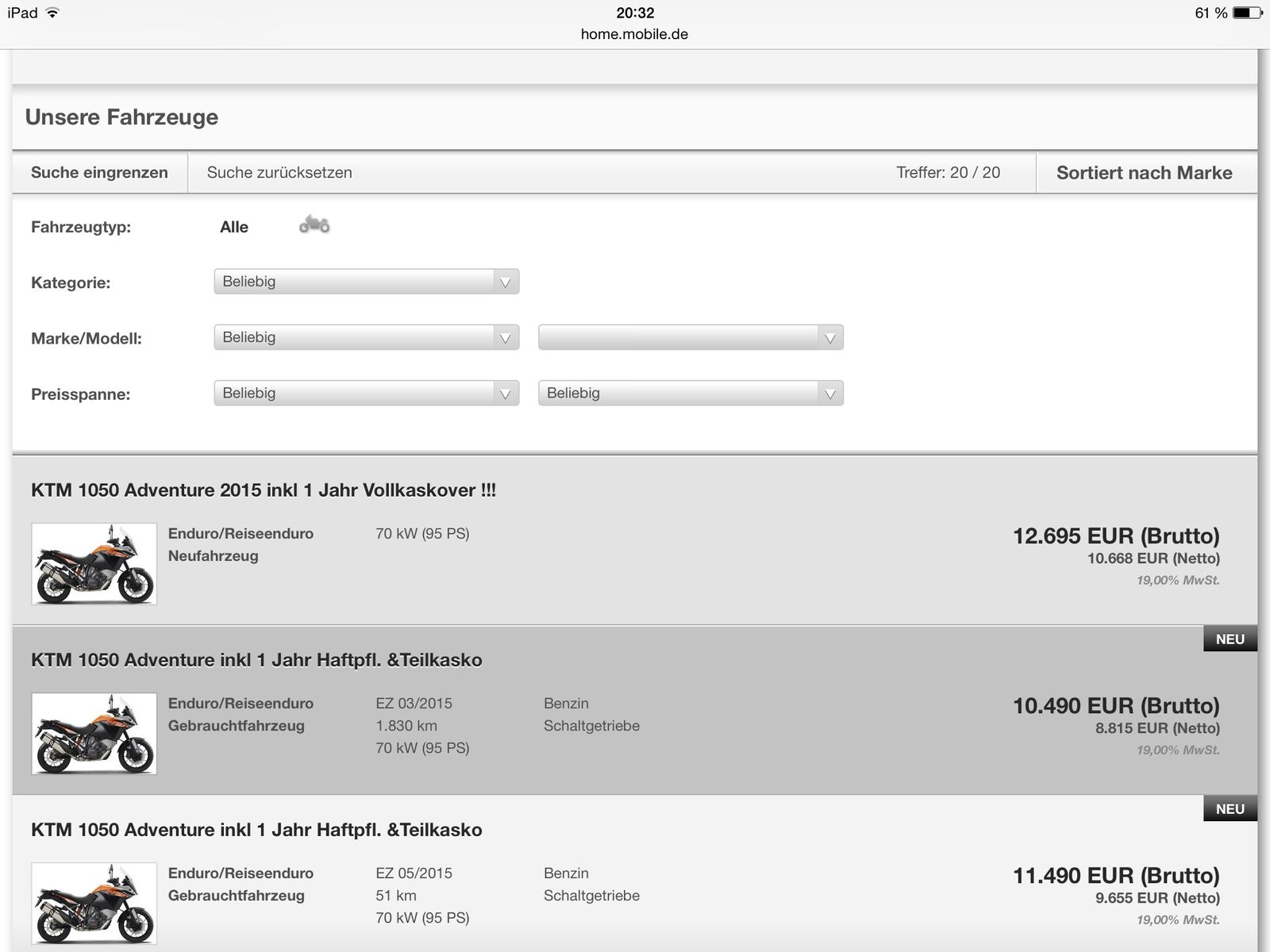Open the minimum Preisspanne dropdown
1270x952 pixels.
coord(366,393)
